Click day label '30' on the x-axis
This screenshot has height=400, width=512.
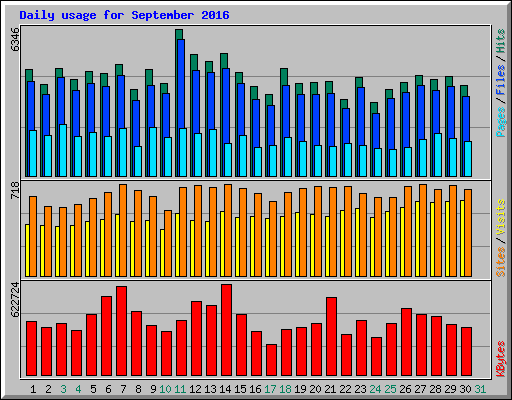pyautogui.click(x=465, y=389)
